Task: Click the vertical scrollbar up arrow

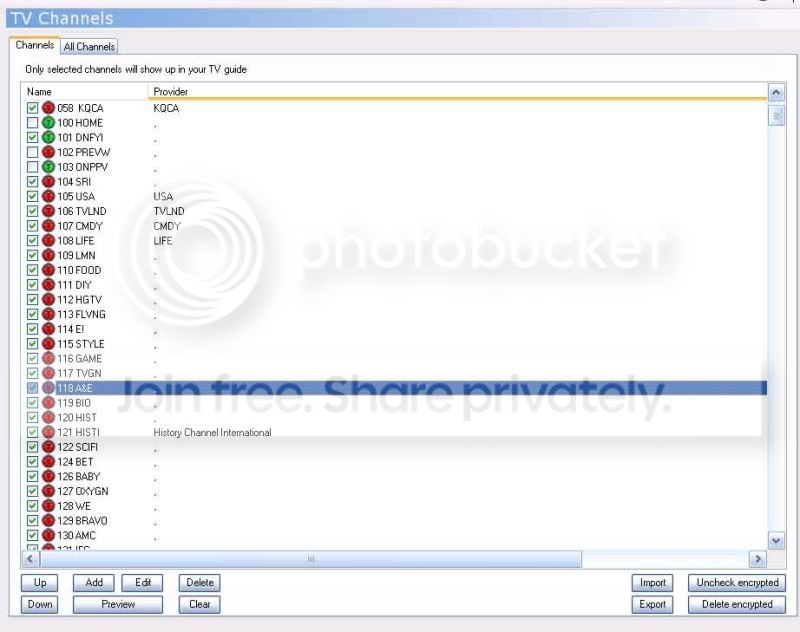Action: [x=776, y=93]
